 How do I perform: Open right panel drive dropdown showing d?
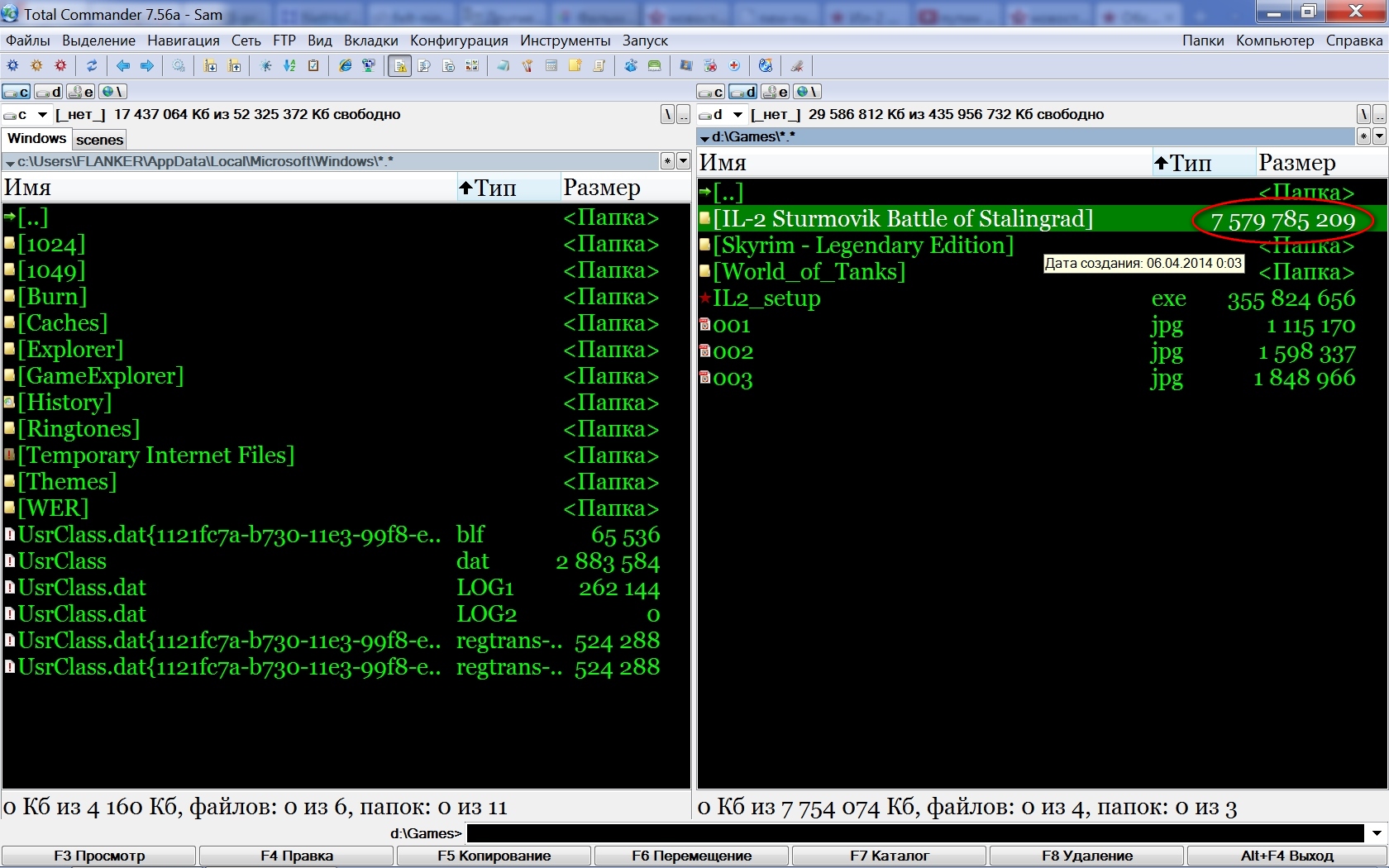coord(723,115)
